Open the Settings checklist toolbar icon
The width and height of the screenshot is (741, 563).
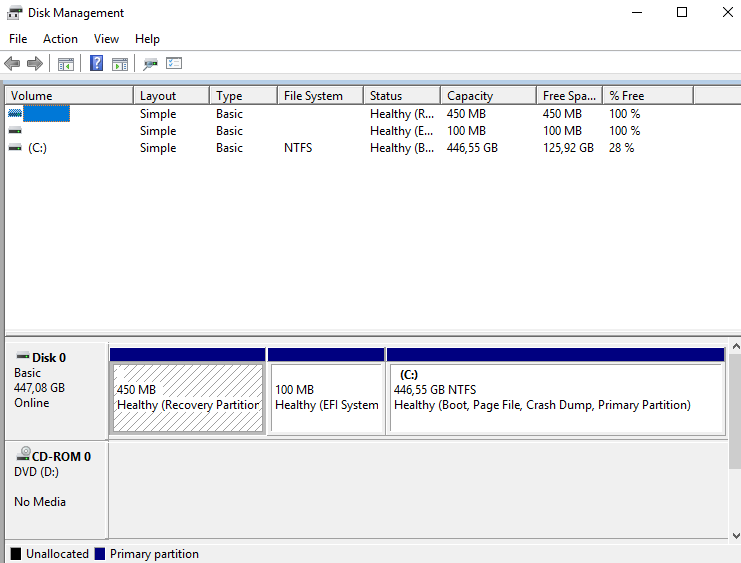tap(174, 63)
